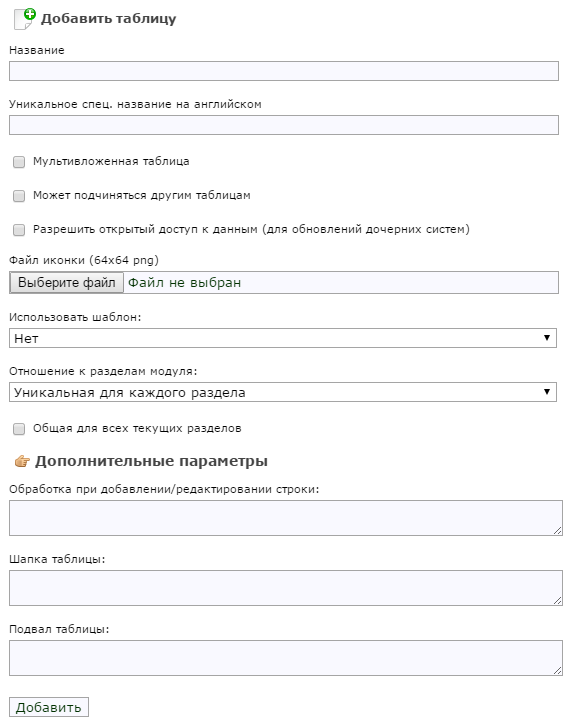Select the Шапка таблицы text area
The width and height of the screenshot is (572, 725).
[x=286, y=588]
